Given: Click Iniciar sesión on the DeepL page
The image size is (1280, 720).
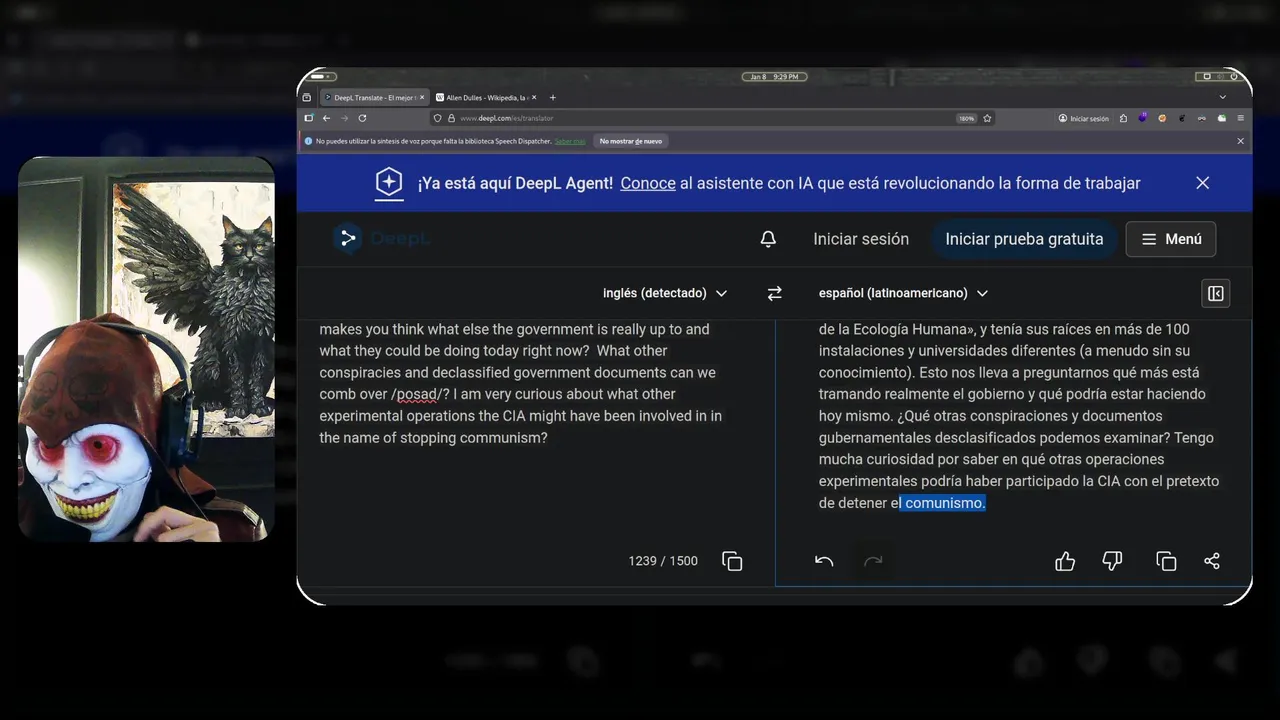Looking at the screenshot, I should click(861, 239).
